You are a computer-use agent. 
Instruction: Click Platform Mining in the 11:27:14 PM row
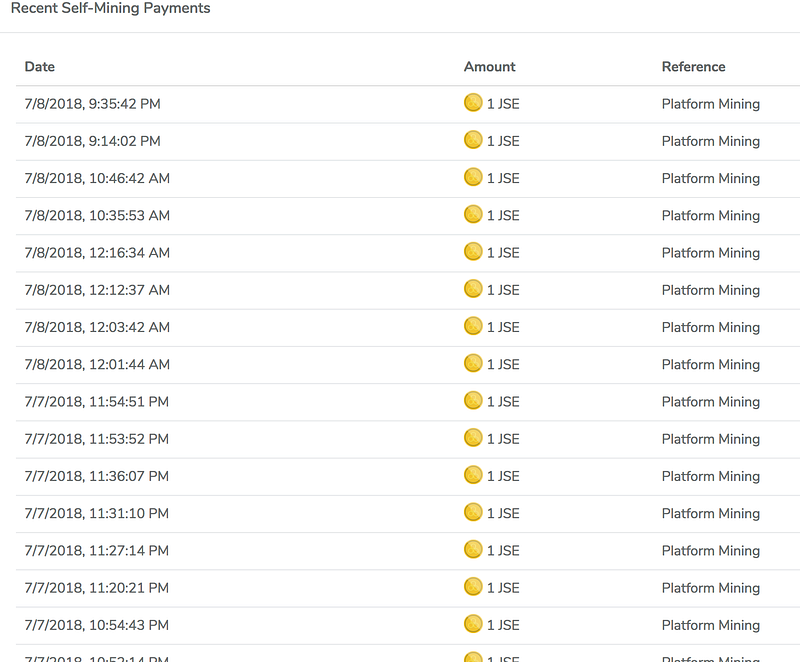[x=711, y=551]
